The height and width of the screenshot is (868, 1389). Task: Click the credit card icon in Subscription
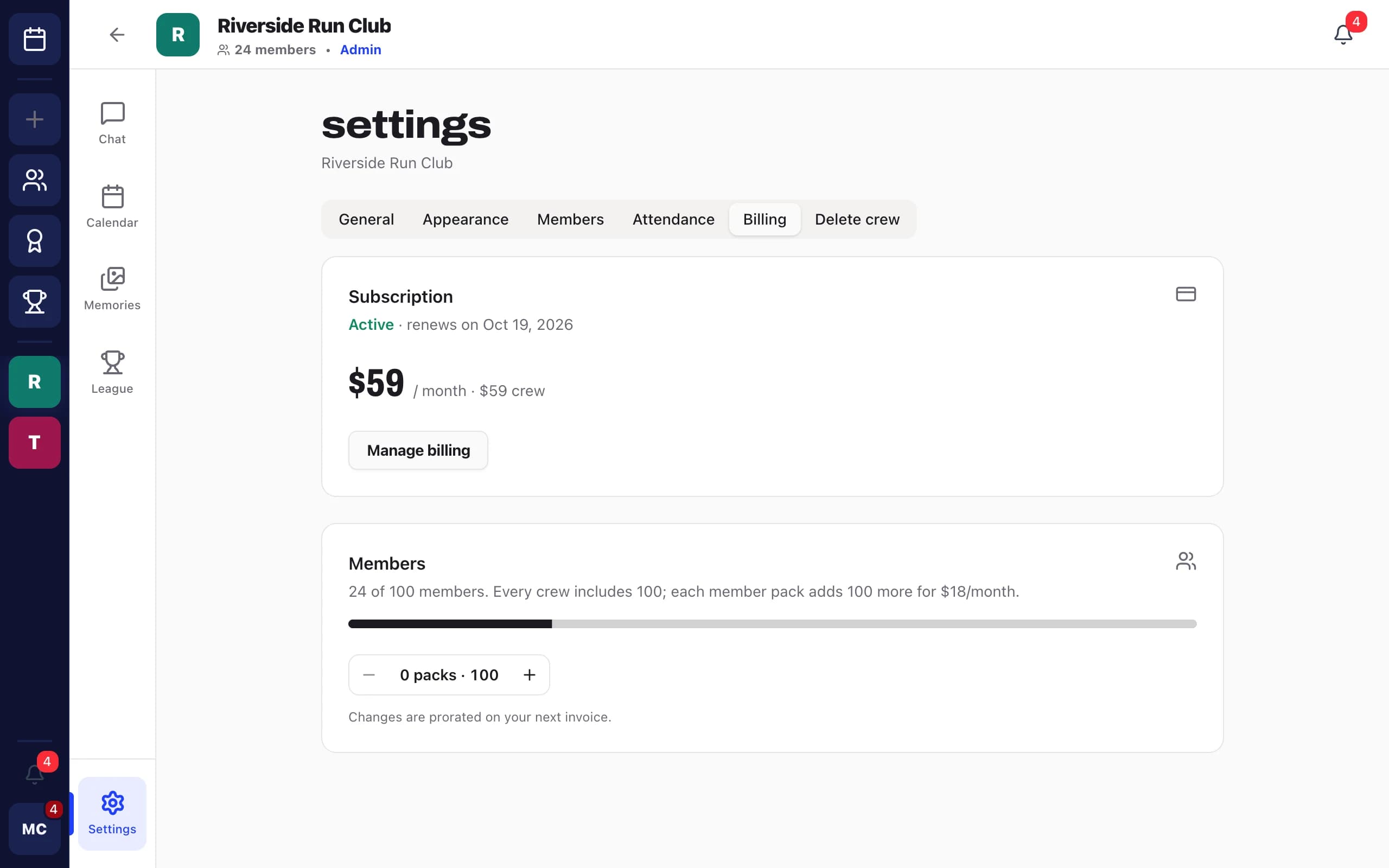tap(1186, 294)
